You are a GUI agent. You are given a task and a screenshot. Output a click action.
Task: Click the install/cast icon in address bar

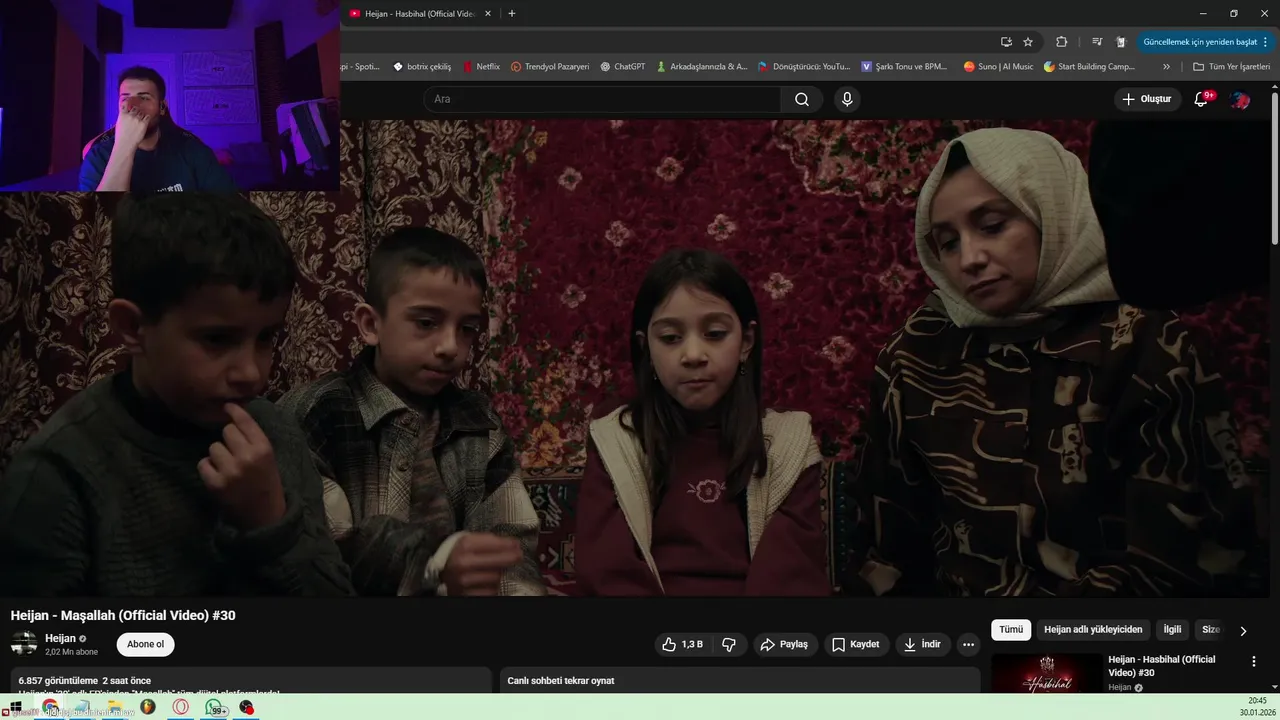click(x=1006, y=42)
